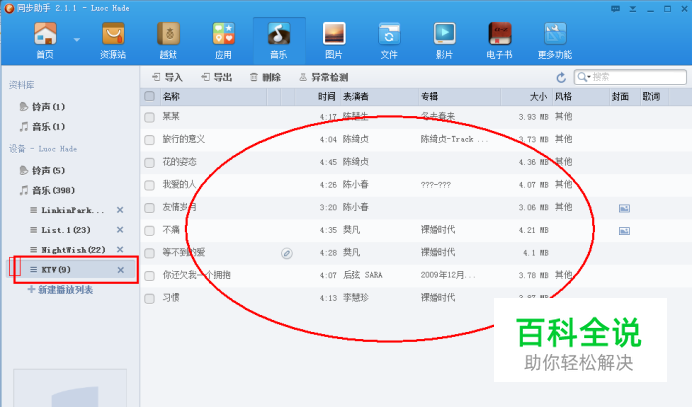
Task: Switch to the 音乐 music tab
Action: coord(278,41)
